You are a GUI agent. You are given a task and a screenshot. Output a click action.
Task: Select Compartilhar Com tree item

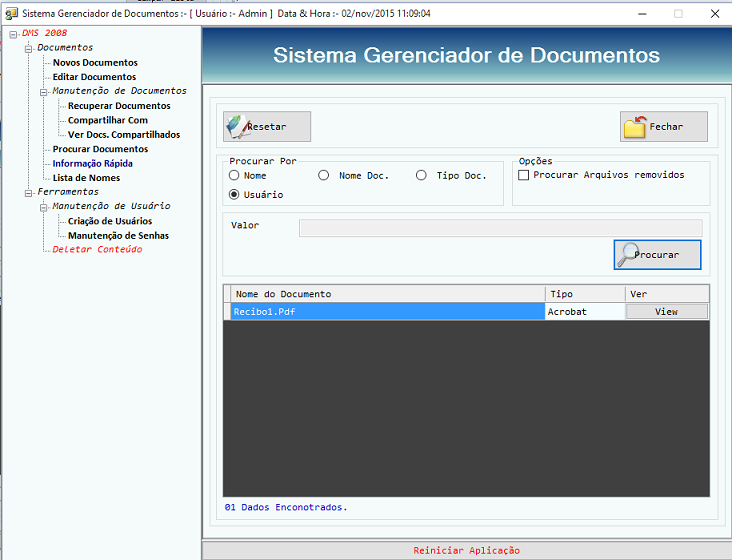click(108, 120)
